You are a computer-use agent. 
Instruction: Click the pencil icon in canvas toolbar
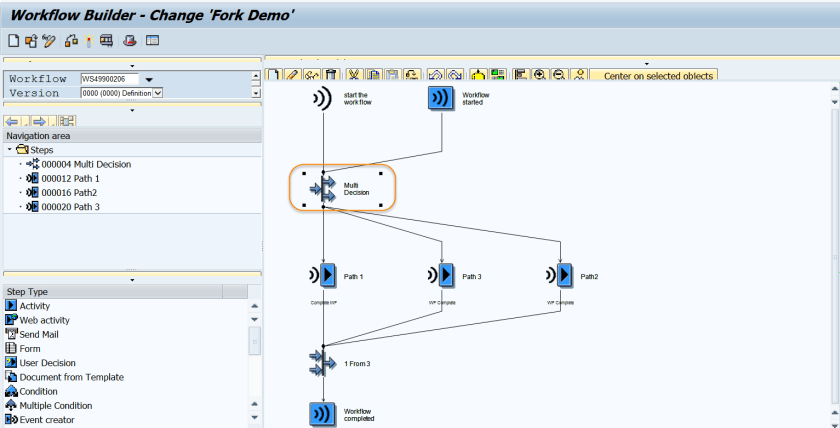(x=292, y=74)
